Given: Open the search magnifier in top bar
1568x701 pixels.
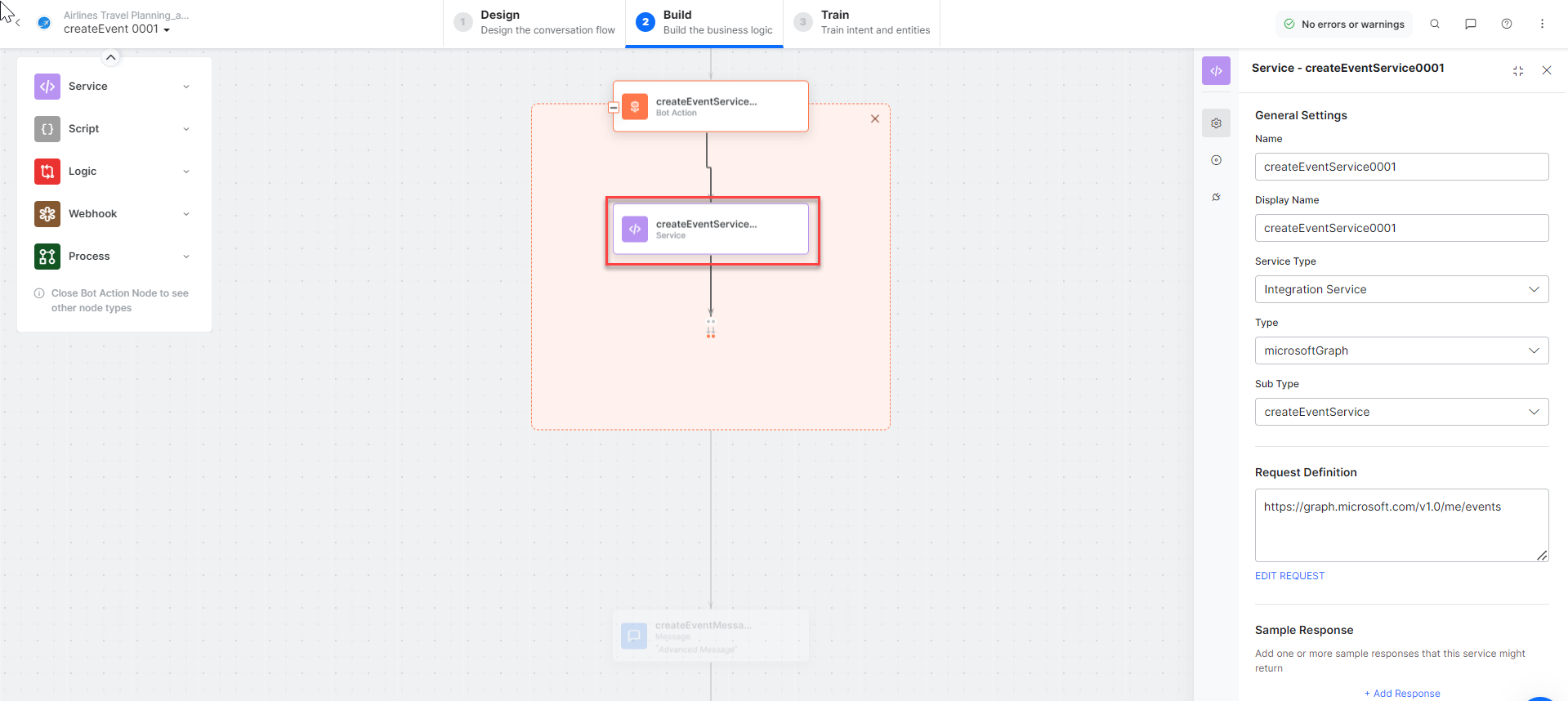Looking at the screenshot, I should click(1435, 24).
